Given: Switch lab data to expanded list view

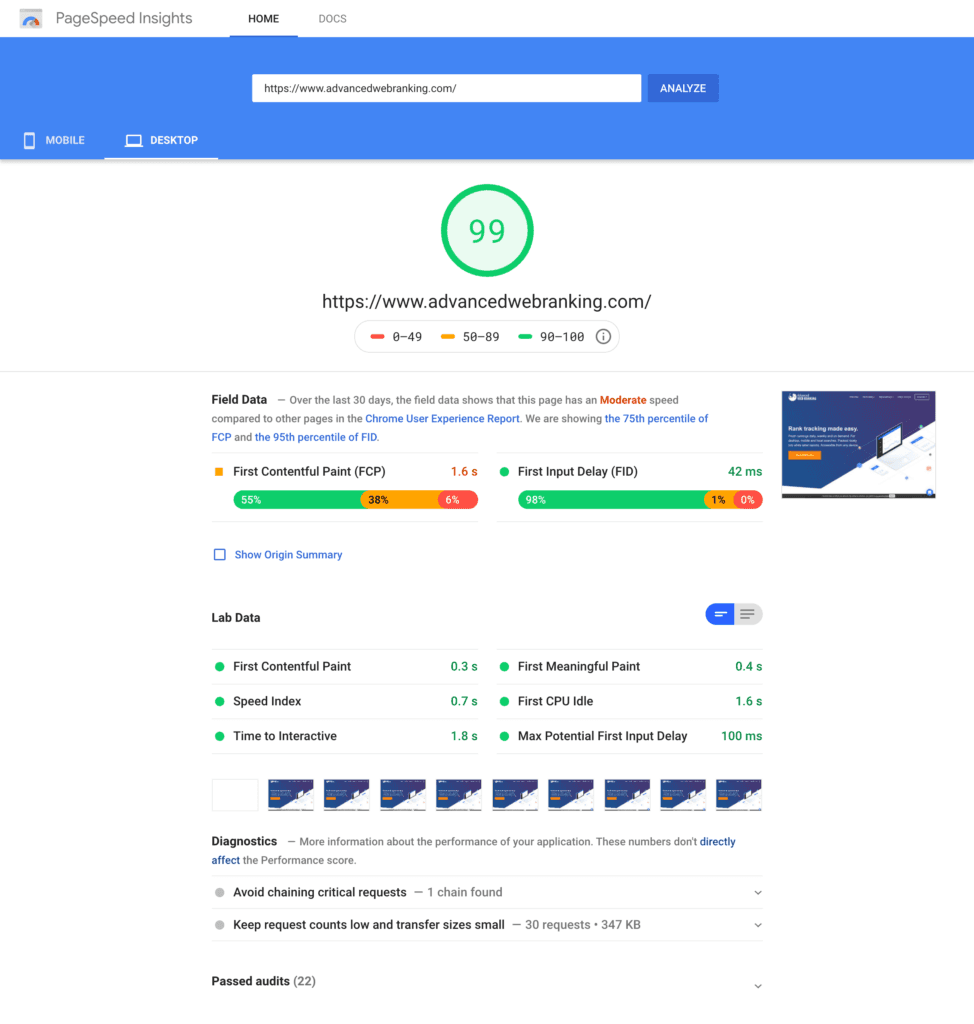Looking at the screenshot, I should coord(748,614).
